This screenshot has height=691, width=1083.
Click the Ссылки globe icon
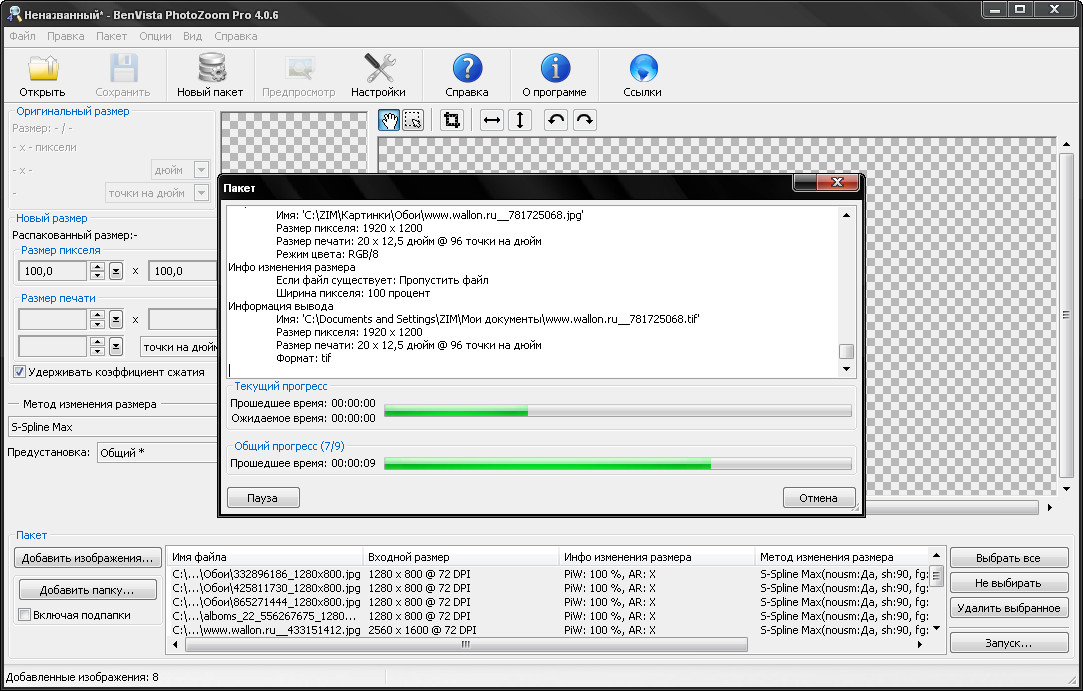[x=642, y=68]
